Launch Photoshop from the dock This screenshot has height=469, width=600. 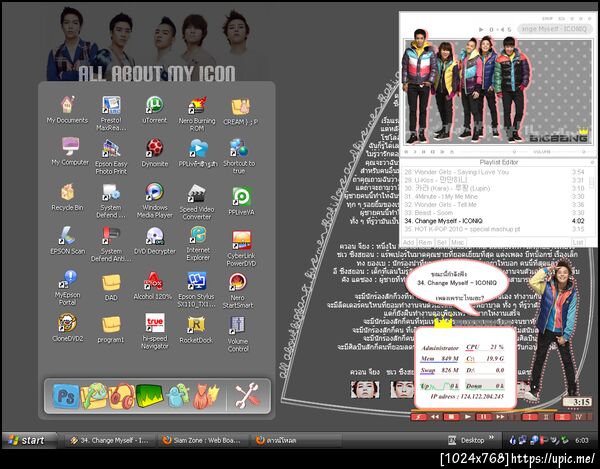[65, 396]
